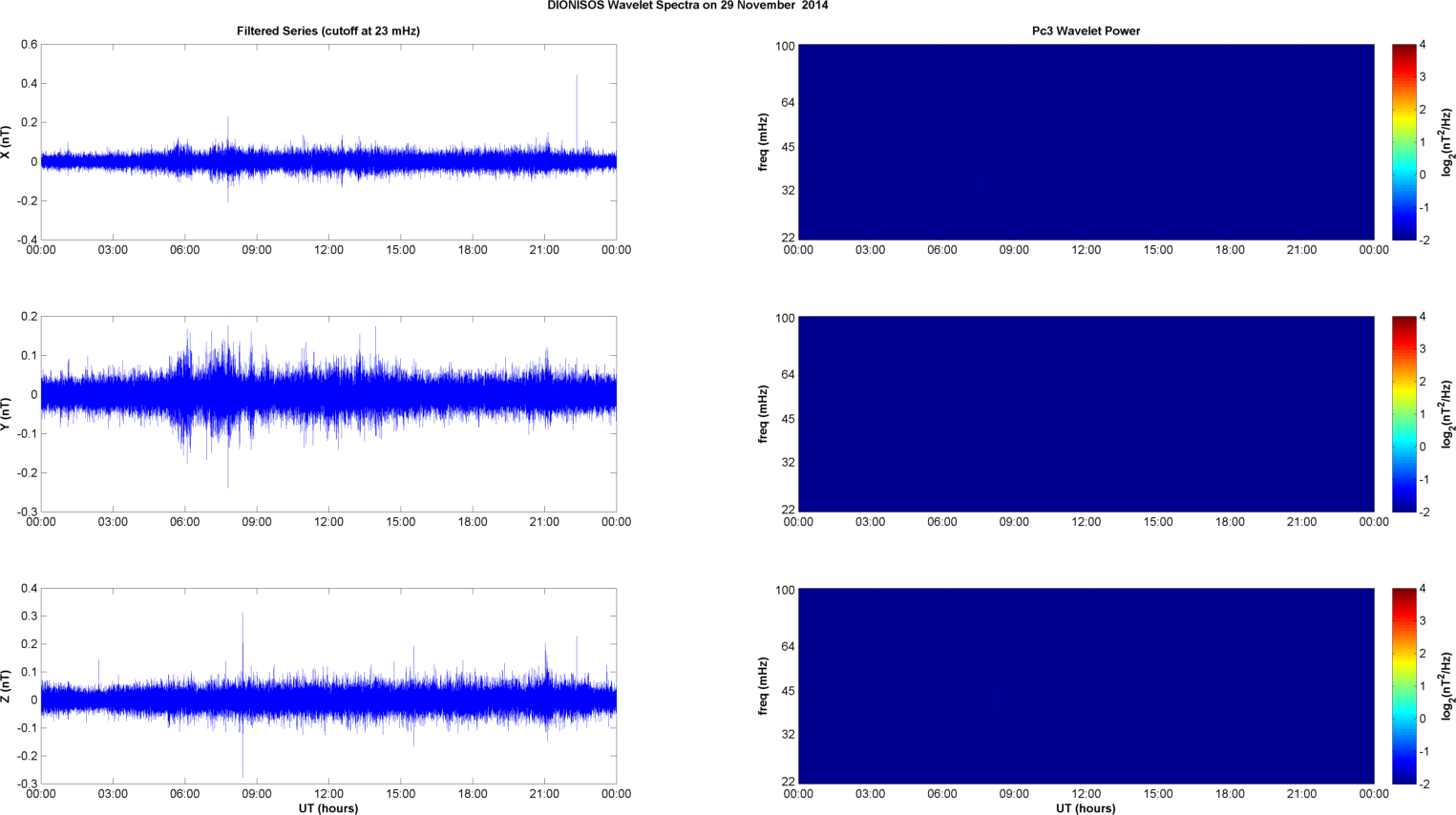Click the 'Y (nT)' axis label

(6, 414)
